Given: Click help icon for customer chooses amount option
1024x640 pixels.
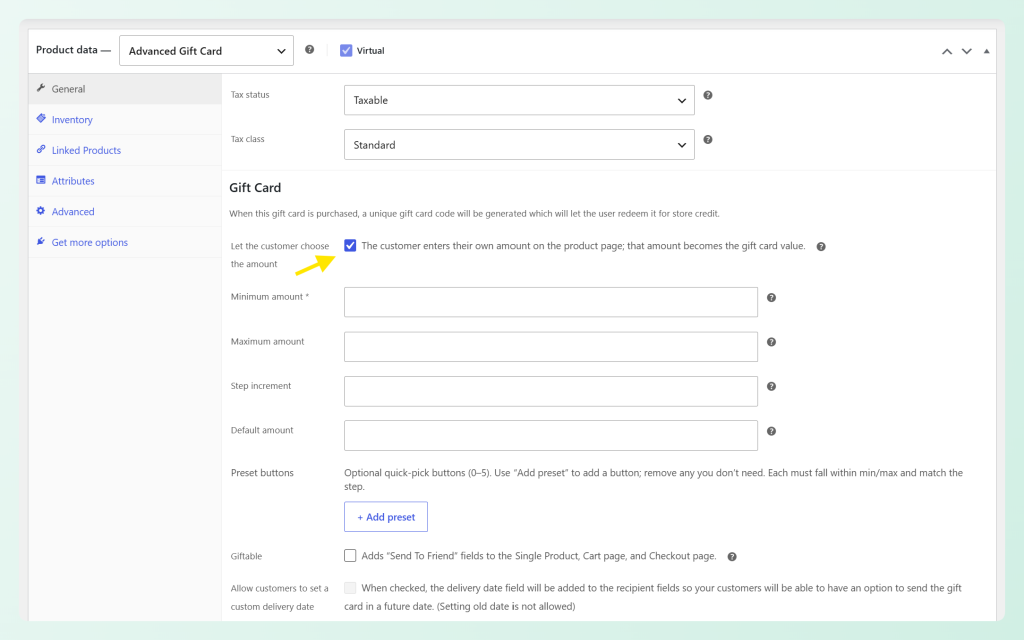Looking at the screenshot, I should (x=821, y=247).
